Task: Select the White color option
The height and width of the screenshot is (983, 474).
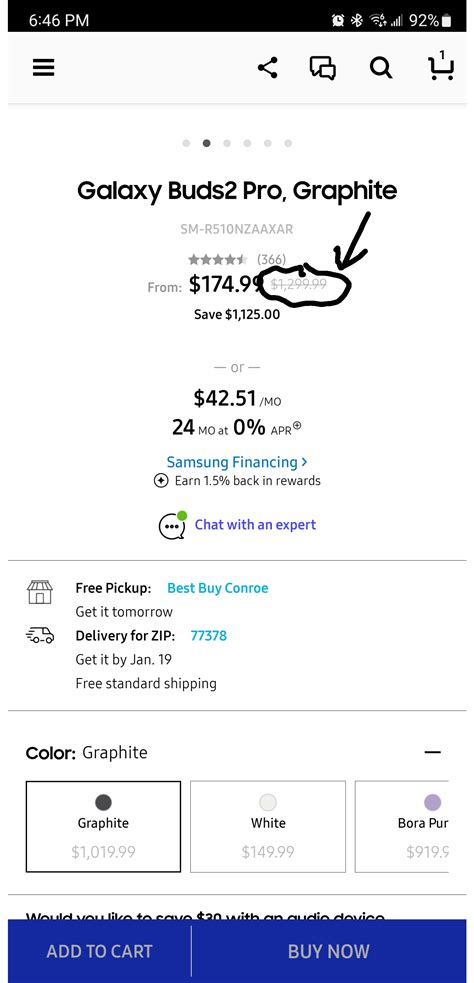Action: coord(268,826)
